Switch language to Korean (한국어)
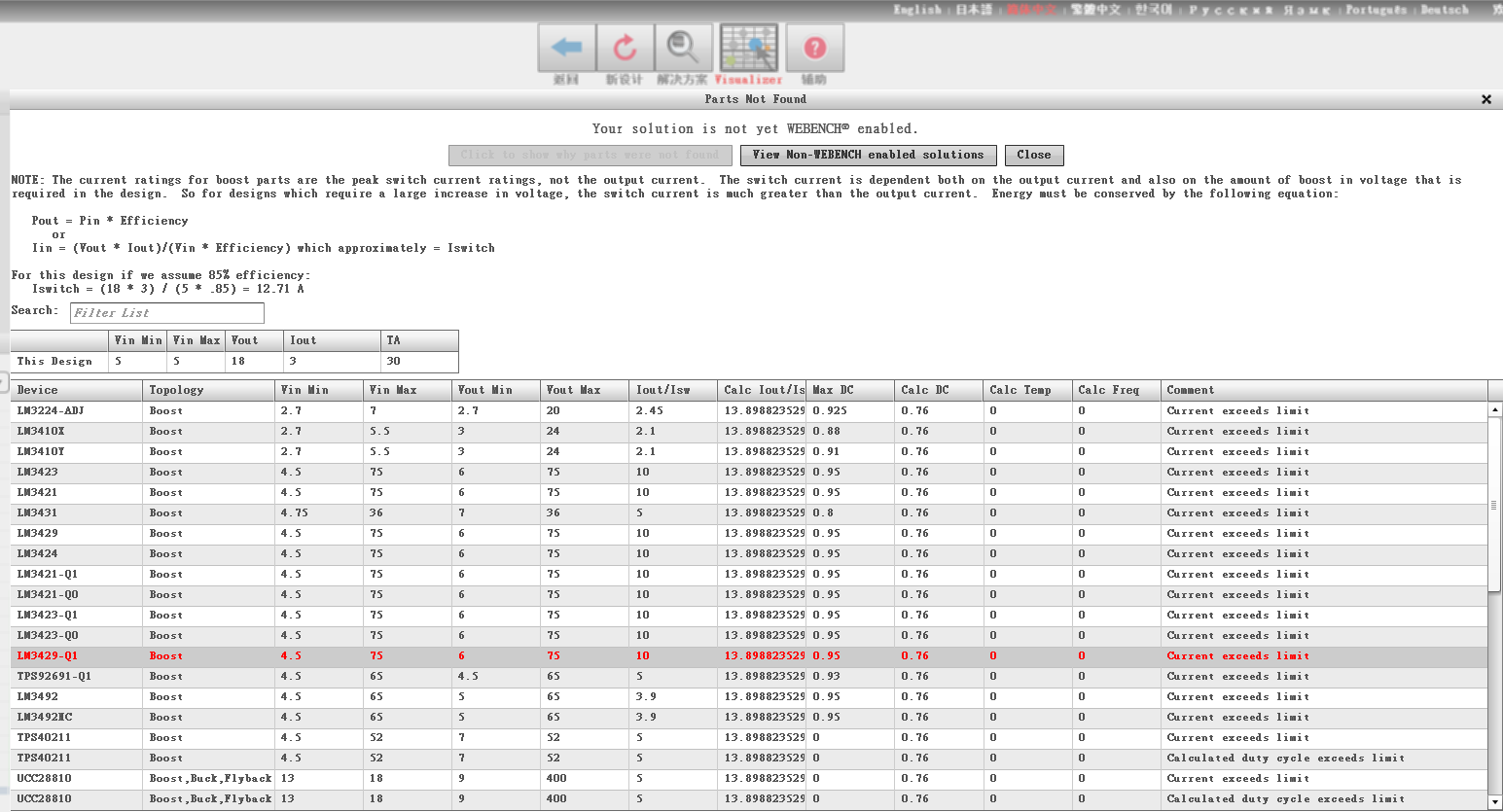This screenshot has height=812, width=1503. coord(1154,10)
